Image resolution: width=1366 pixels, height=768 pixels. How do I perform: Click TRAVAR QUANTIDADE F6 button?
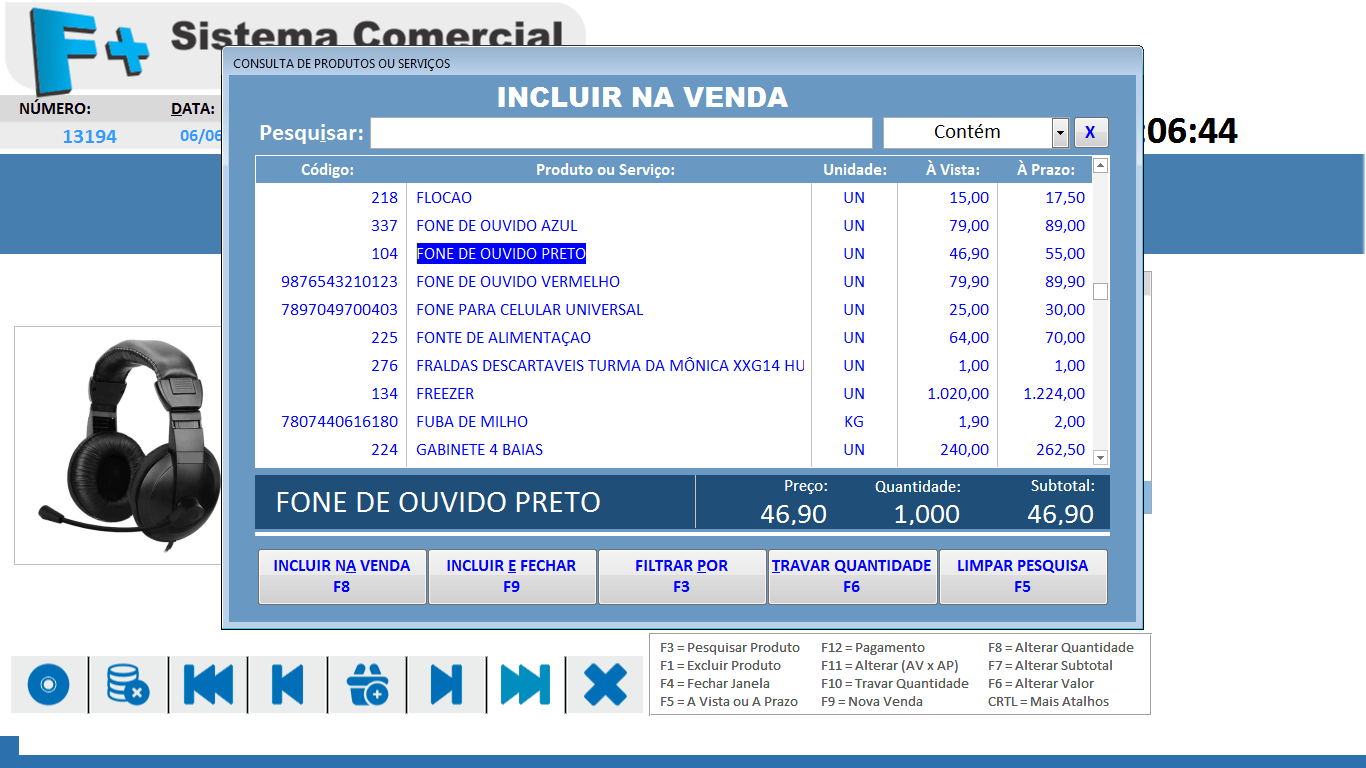click(852, 577)
